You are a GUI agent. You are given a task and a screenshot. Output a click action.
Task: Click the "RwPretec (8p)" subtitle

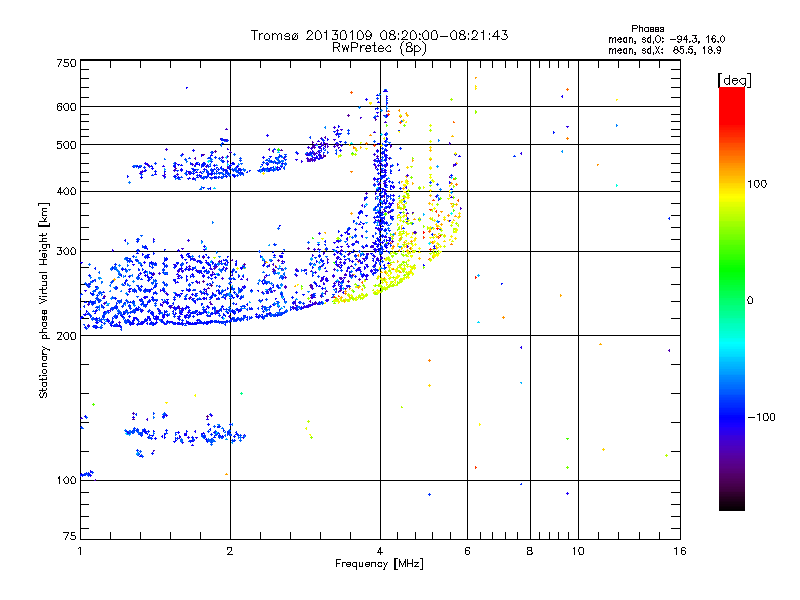point(379,48)
